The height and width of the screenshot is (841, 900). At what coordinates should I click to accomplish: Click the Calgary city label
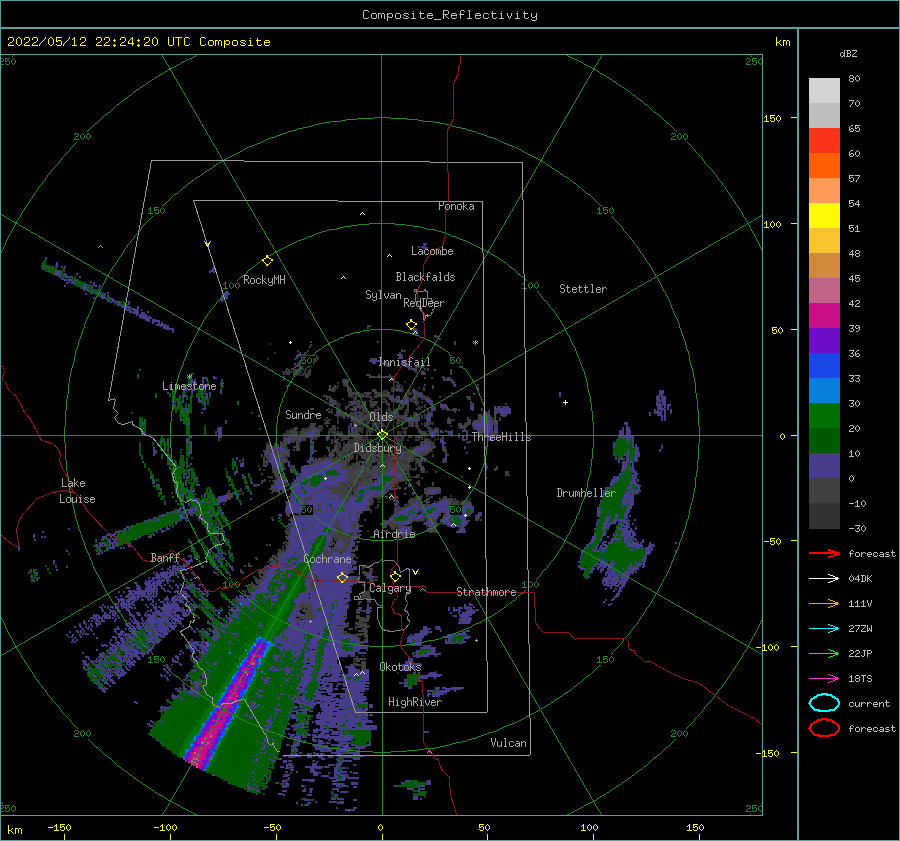click(x=390, y=588)
